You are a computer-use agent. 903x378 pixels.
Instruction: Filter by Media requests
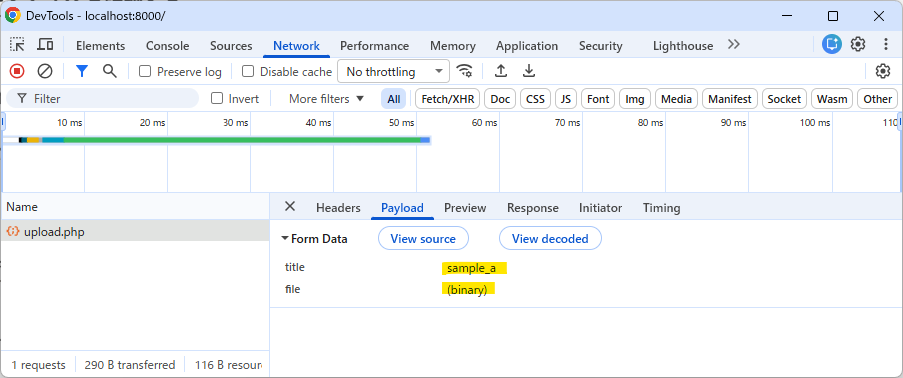pos(676,99)
